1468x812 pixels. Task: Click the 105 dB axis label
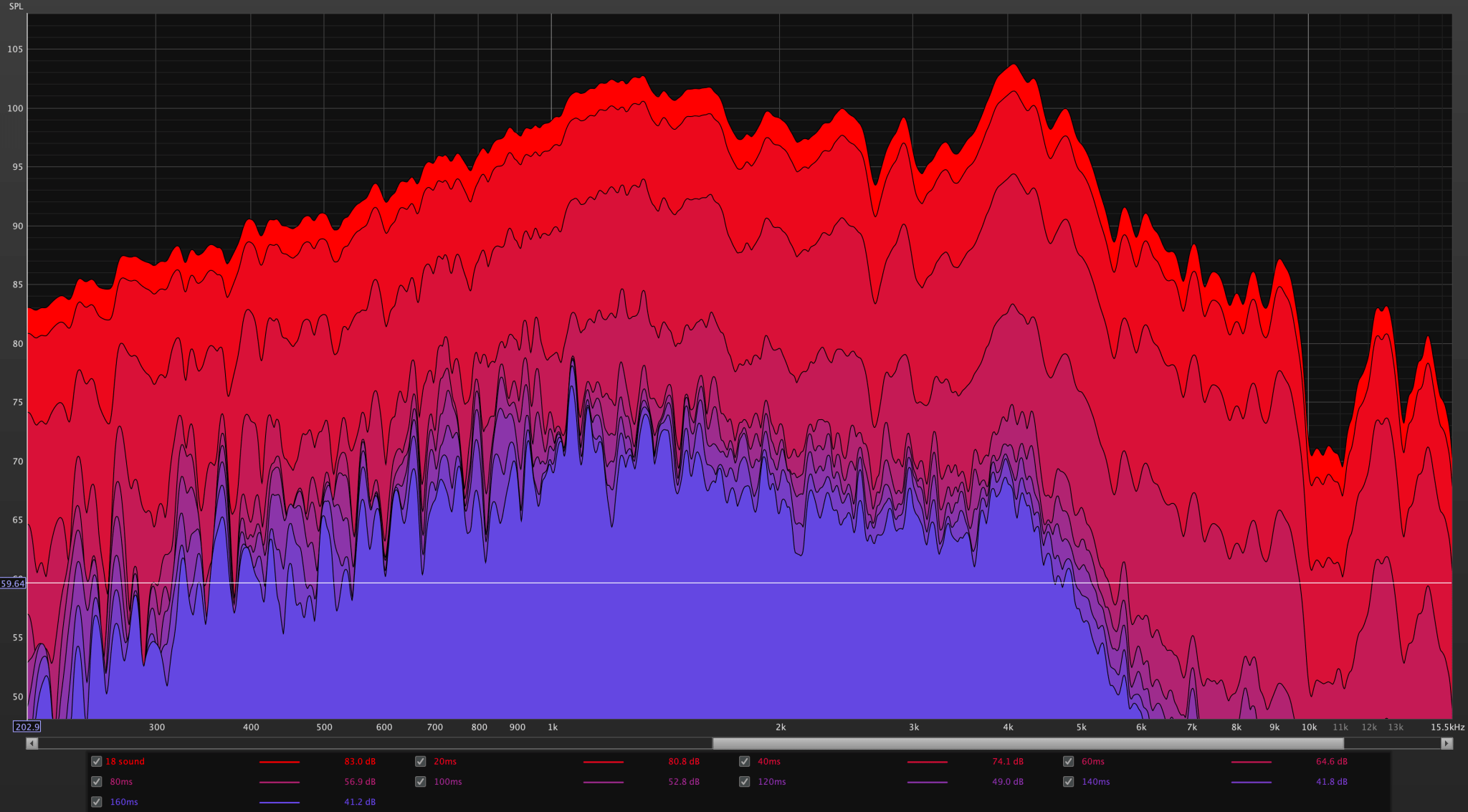pyautogui.click(x=15, y=49)
